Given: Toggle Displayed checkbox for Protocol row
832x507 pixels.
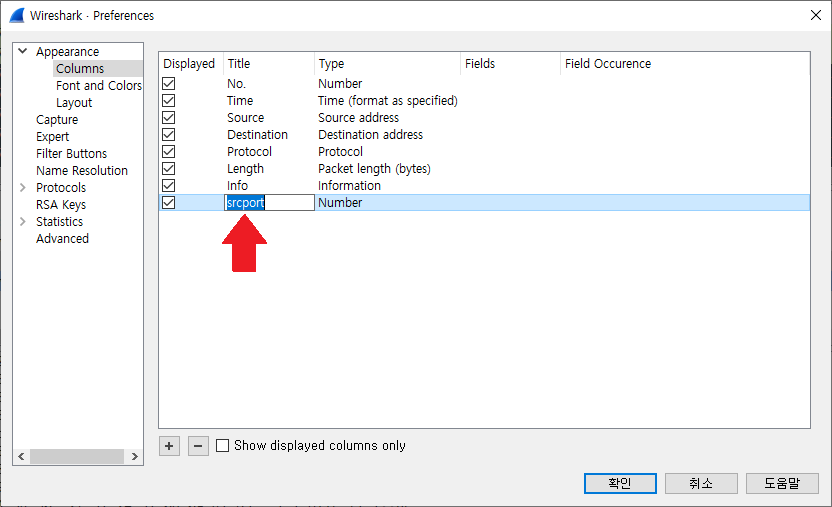Looking at the screenshot, I should click(169, 151).
